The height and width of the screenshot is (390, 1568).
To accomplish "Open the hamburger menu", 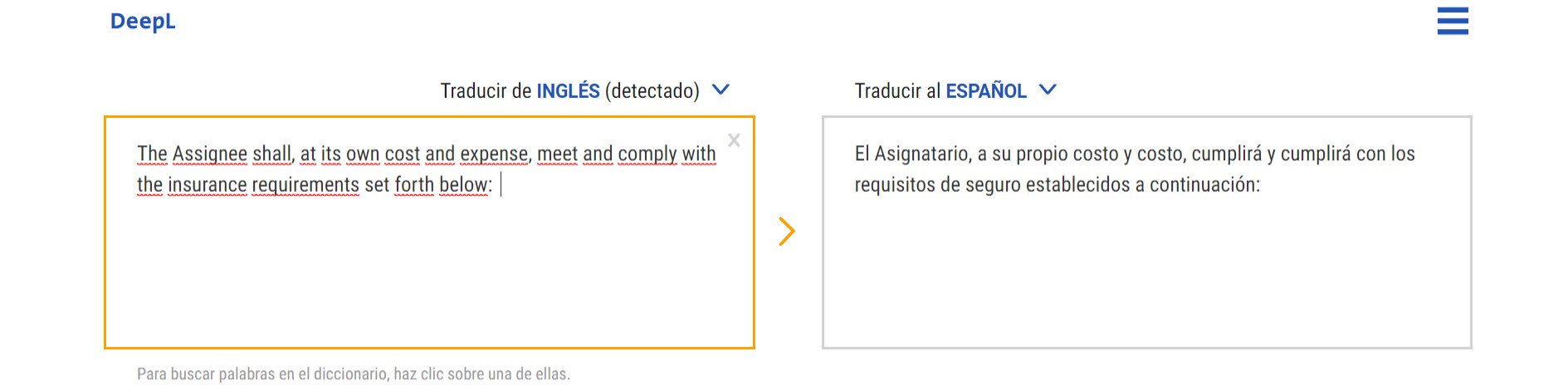I will (x=1453, y=21).
